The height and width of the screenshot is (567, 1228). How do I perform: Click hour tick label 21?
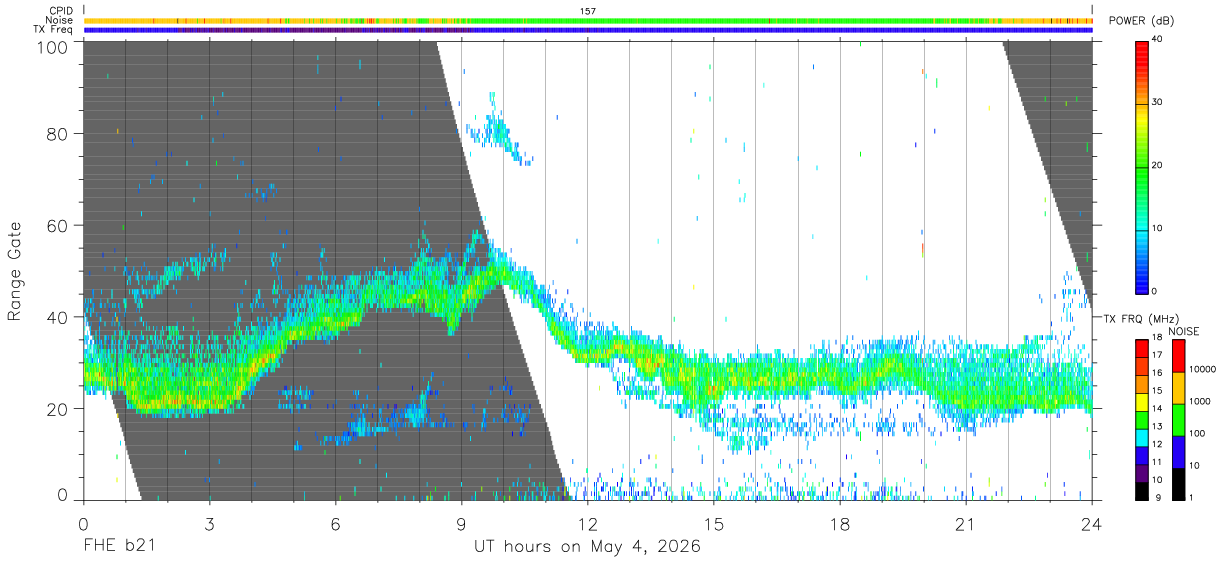pyautogui.click(x=966, y=525)
